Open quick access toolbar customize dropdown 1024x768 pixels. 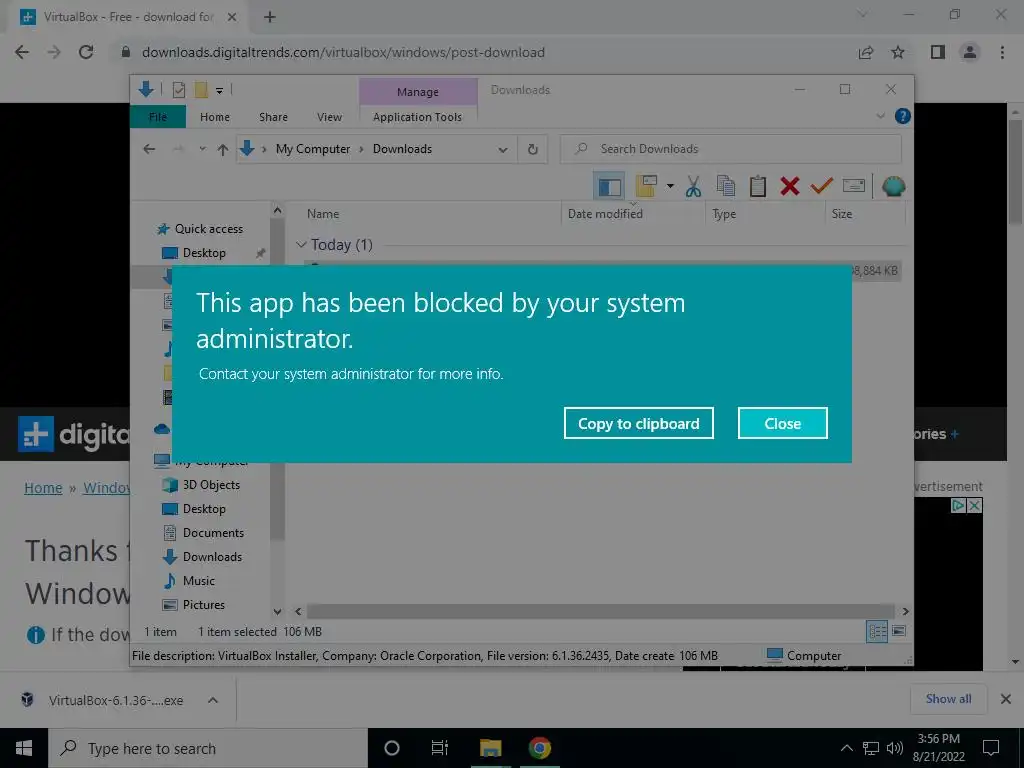point(219,91)
